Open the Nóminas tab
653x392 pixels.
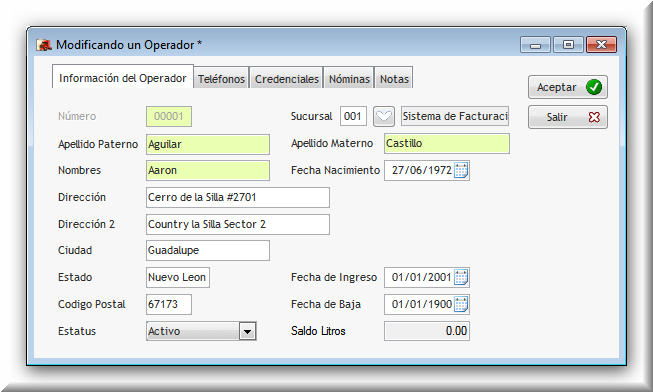[x=349, y=78]
